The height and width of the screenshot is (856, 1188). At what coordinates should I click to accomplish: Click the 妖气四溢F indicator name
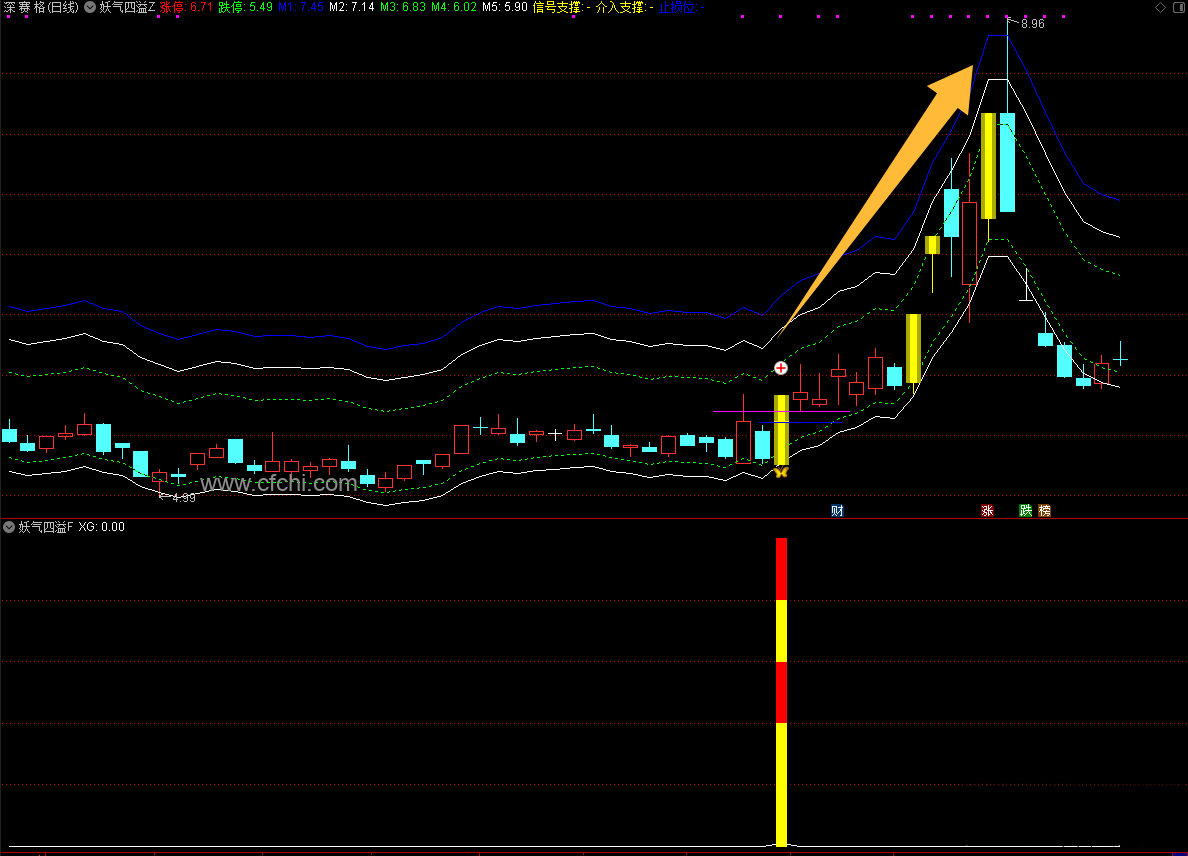[x=45, y=526]
